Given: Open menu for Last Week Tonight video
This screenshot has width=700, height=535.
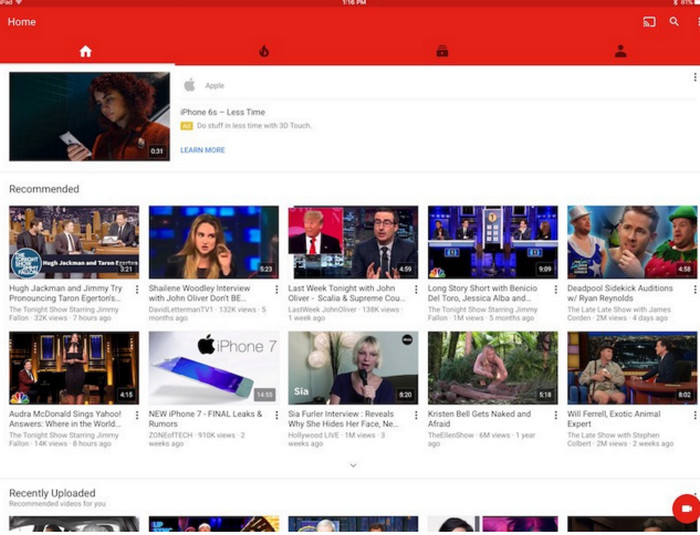Looking at the screenshot, I should [x=416, y=289].
